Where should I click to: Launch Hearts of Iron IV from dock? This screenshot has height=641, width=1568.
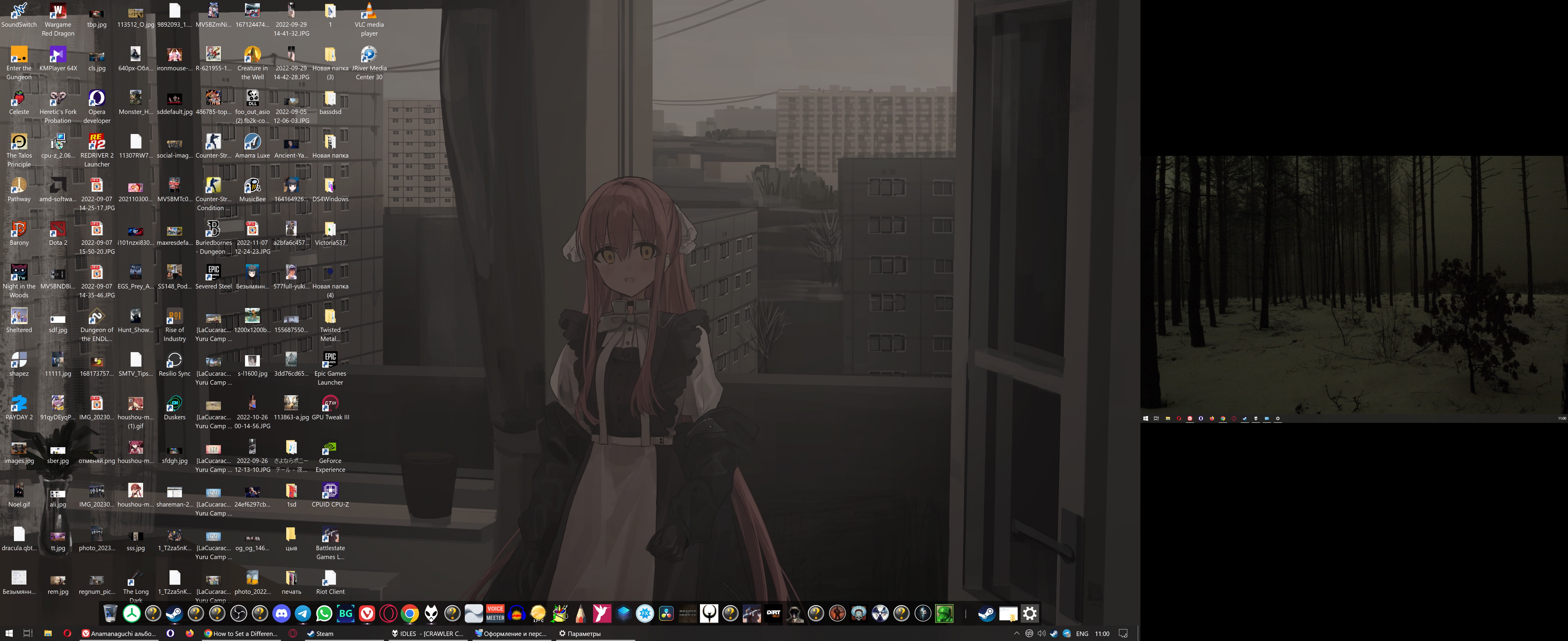[x=688, y=614]
